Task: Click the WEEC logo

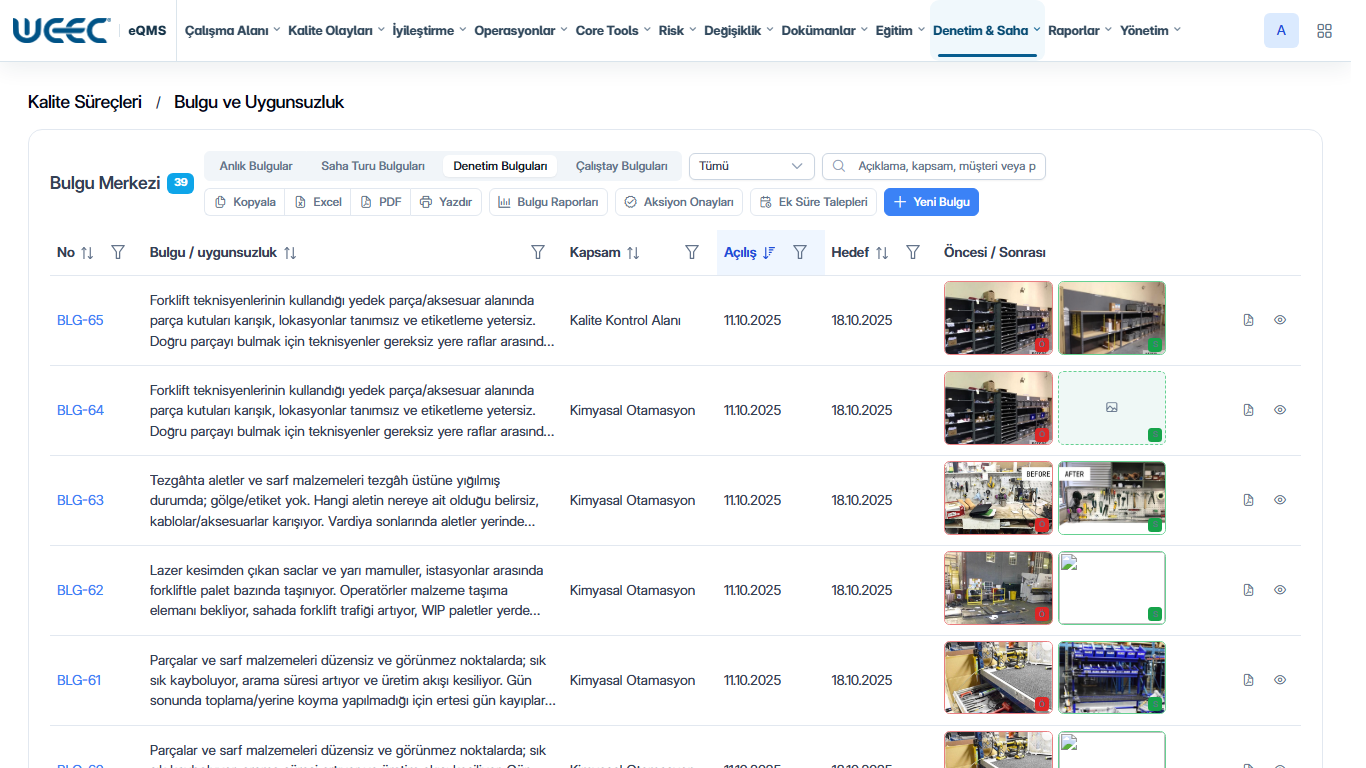Action: point(61,30)
